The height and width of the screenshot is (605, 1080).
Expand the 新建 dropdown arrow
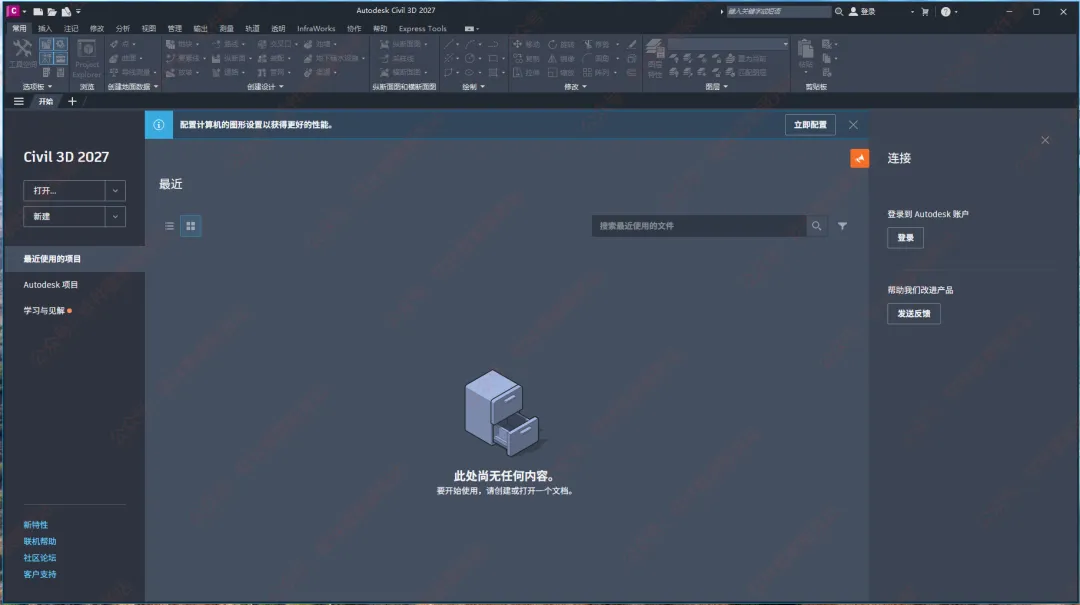[115, 216]
